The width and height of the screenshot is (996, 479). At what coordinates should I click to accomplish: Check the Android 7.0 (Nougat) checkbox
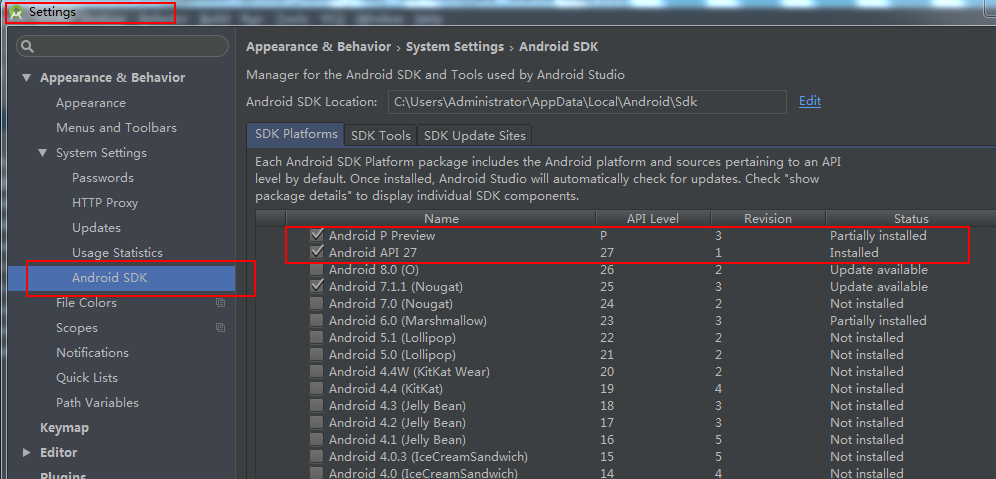coord(316,304)
